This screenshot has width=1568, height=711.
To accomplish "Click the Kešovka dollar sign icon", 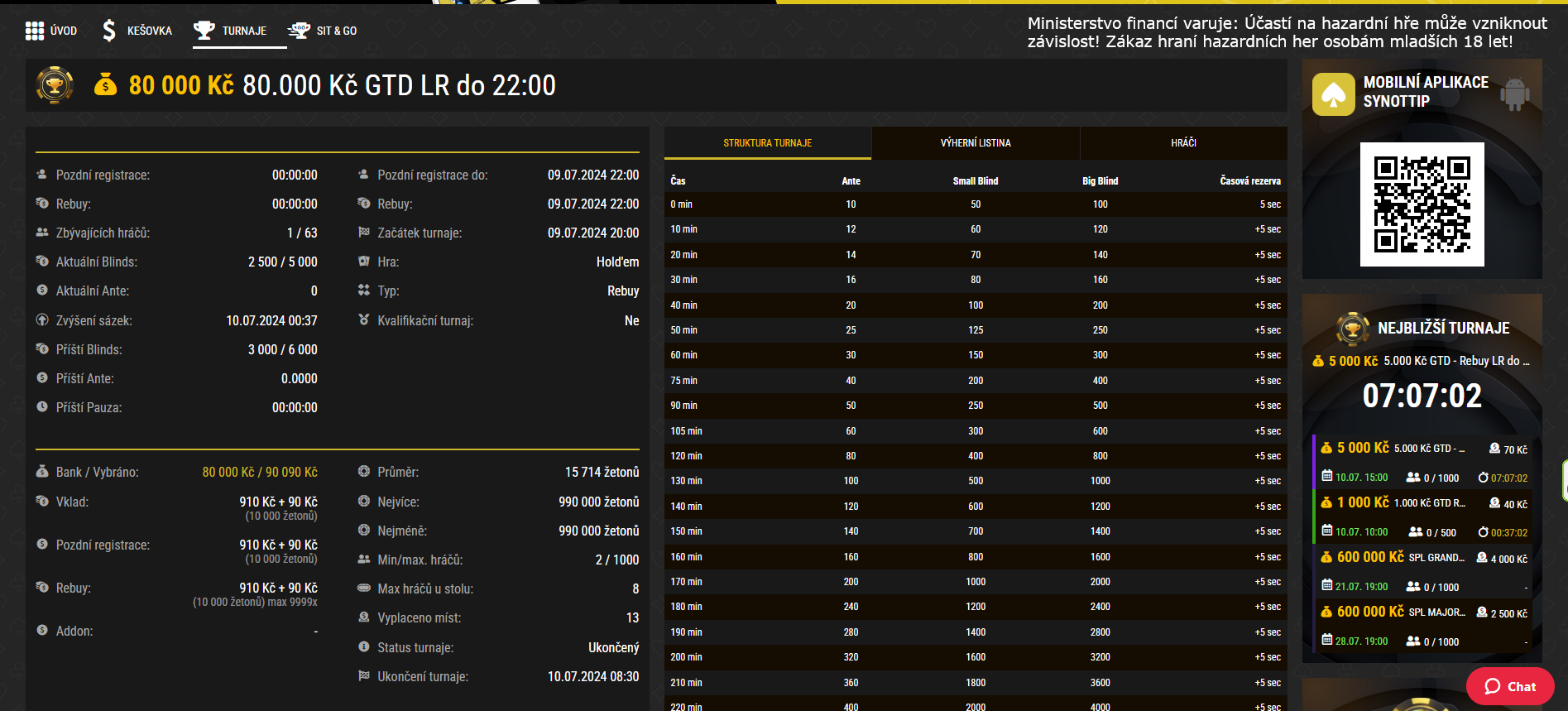I will (108, 31).
